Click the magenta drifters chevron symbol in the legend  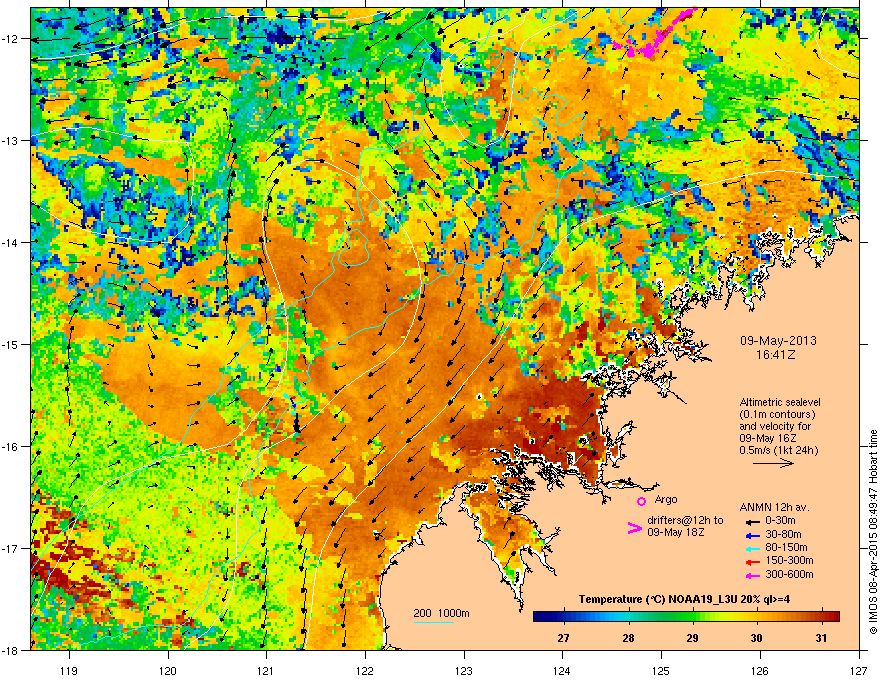pyautogui.click(x=634, y=527)
